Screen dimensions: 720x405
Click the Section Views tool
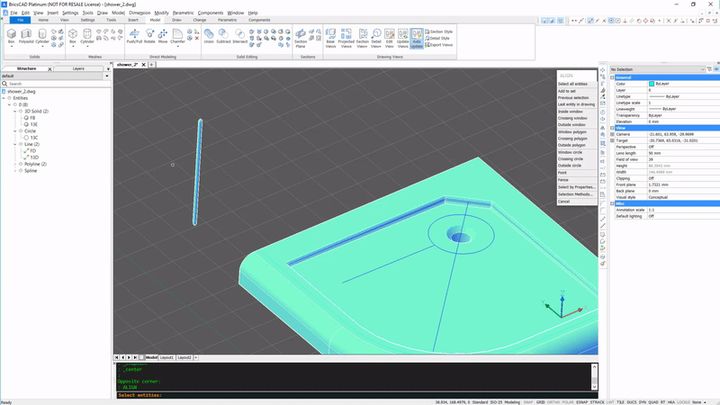pyautogui.click(x=362, y=38)
